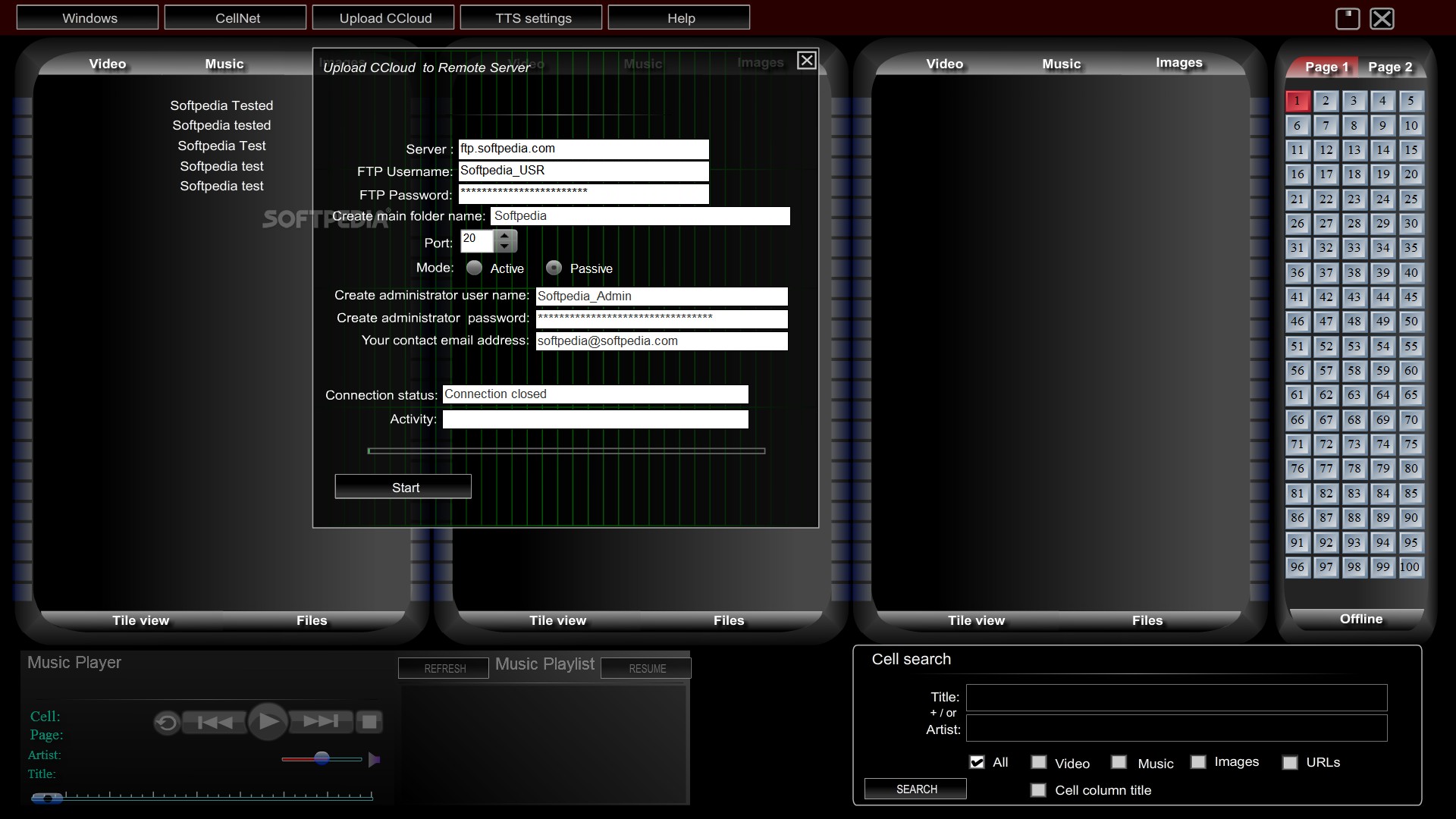The width and height of the screenshot is (1456, 819).
Task: Open TTS settings menu
Action: coord(532,17)
